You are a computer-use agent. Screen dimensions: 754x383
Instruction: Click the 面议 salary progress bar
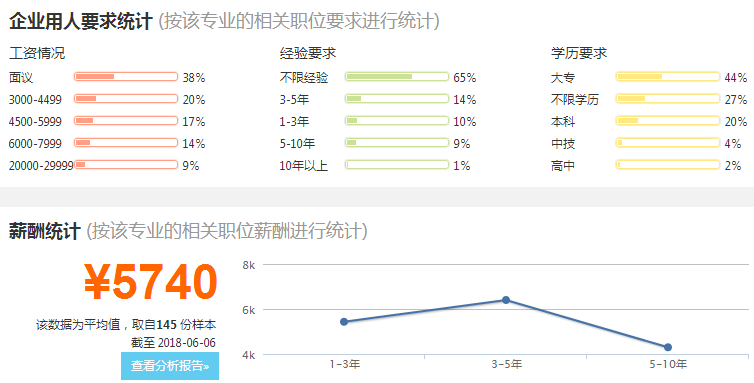[x=126, y=77]
